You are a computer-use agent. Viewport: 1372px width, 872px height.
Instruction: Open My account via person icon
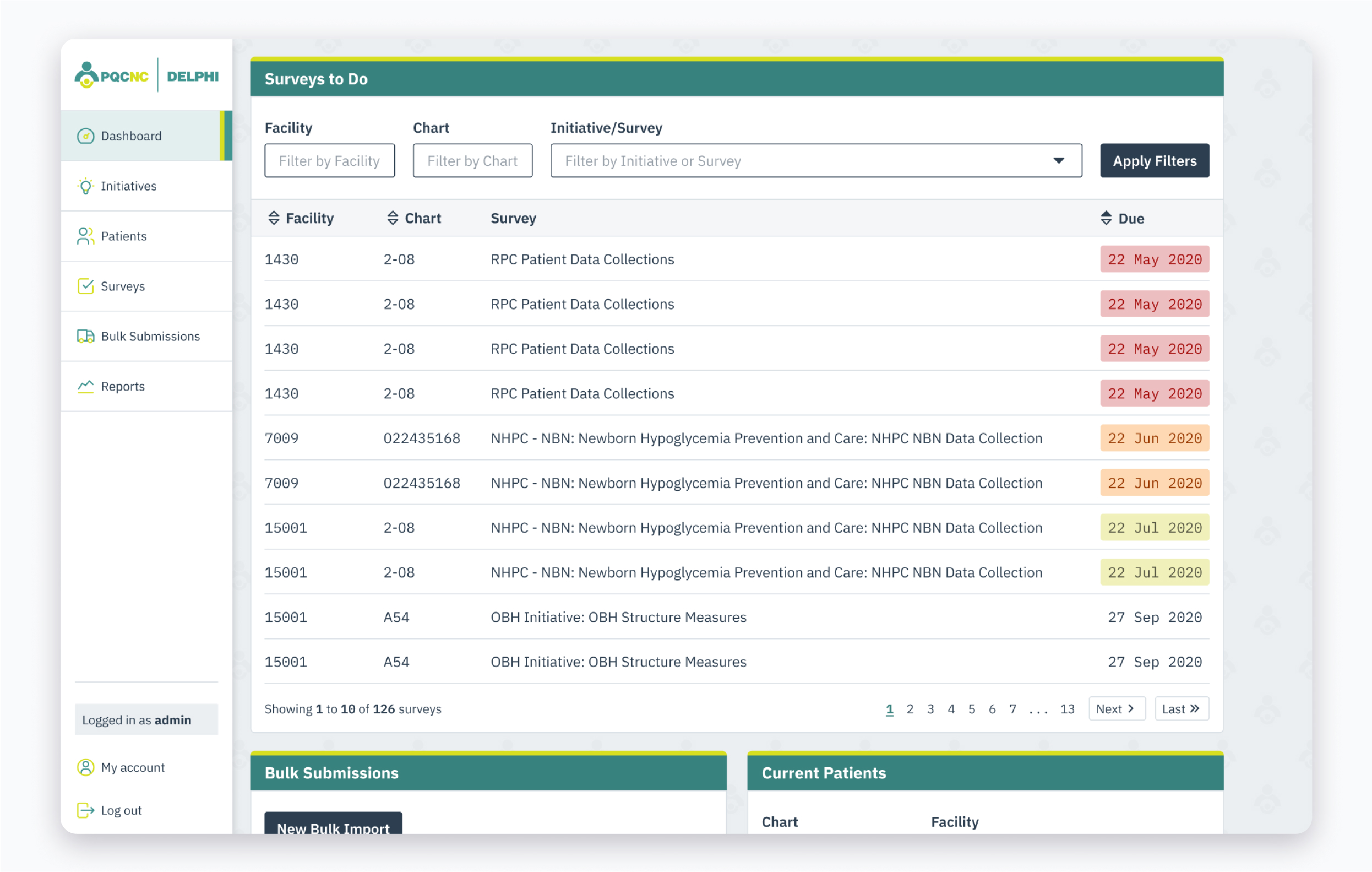[x=85, y=767]
